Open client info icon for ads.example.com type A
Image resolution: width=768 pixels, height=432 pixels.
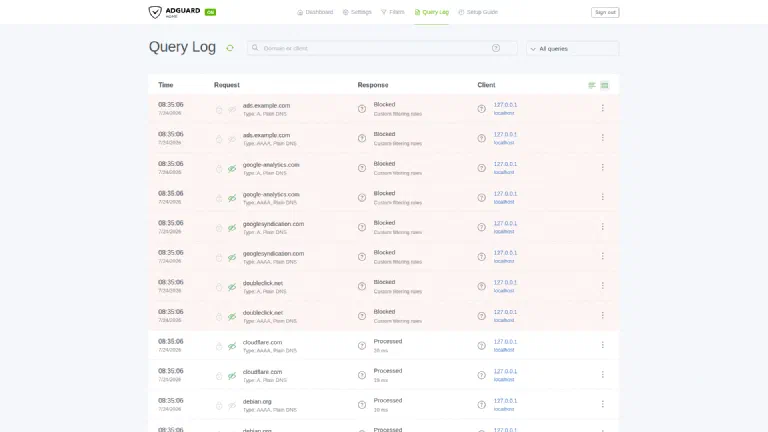pos(481,109)
